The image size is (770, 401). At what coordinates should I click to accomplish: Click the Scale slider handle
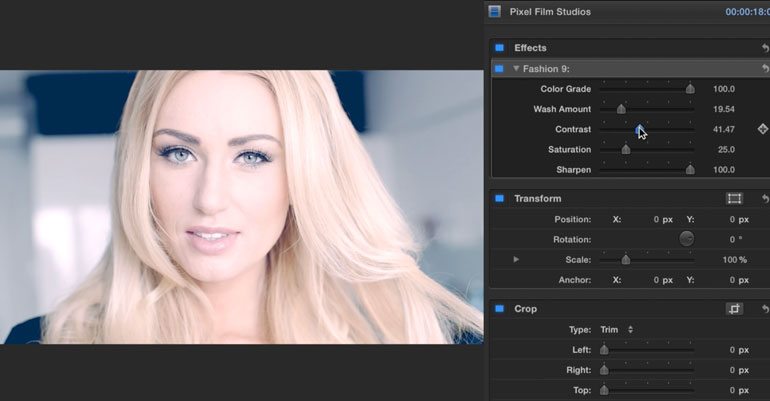pos(626,260)
